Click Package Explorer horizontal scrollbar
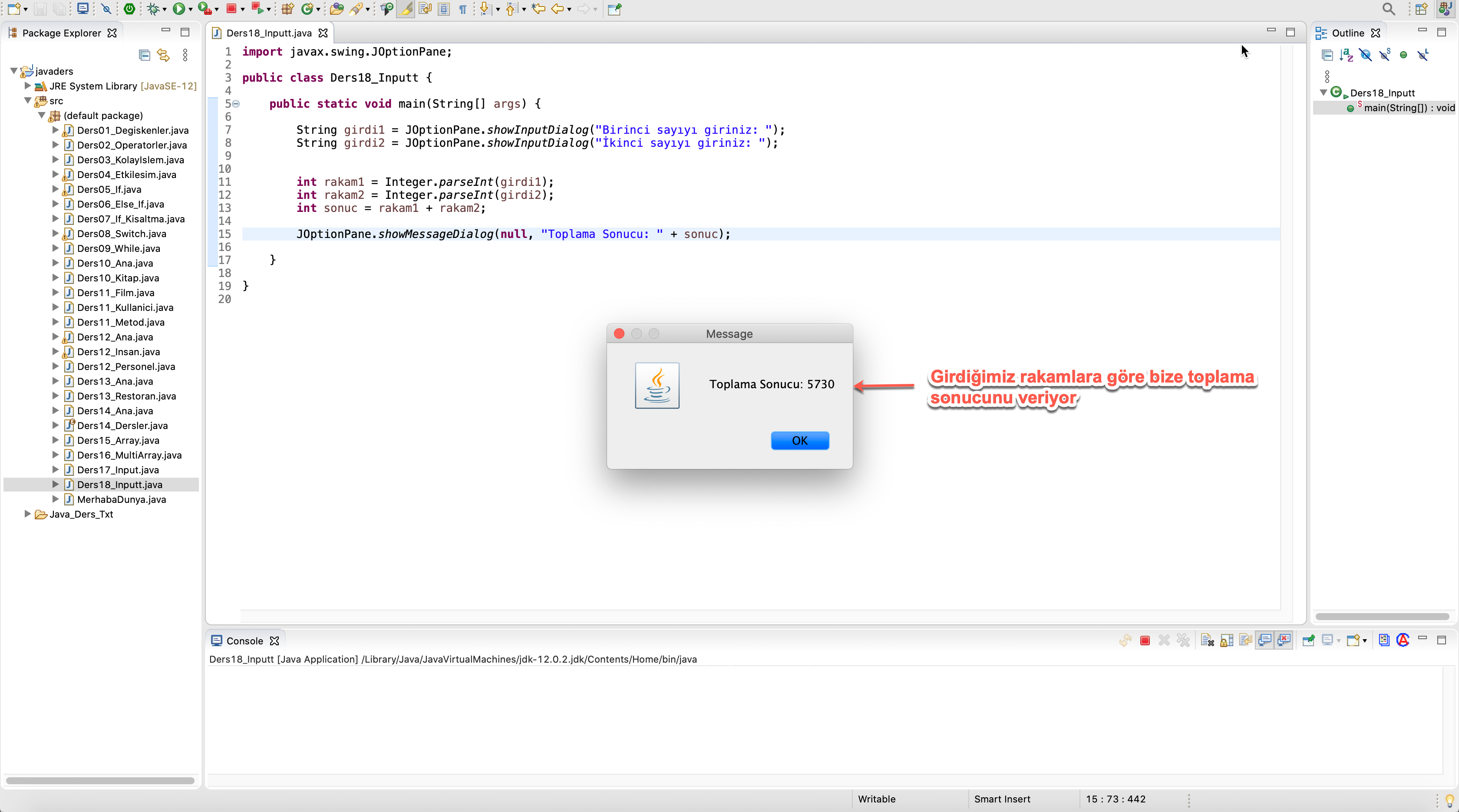The width and height of the screenshot is (1459, 812). pyautogui.click(x=100, y=780)
